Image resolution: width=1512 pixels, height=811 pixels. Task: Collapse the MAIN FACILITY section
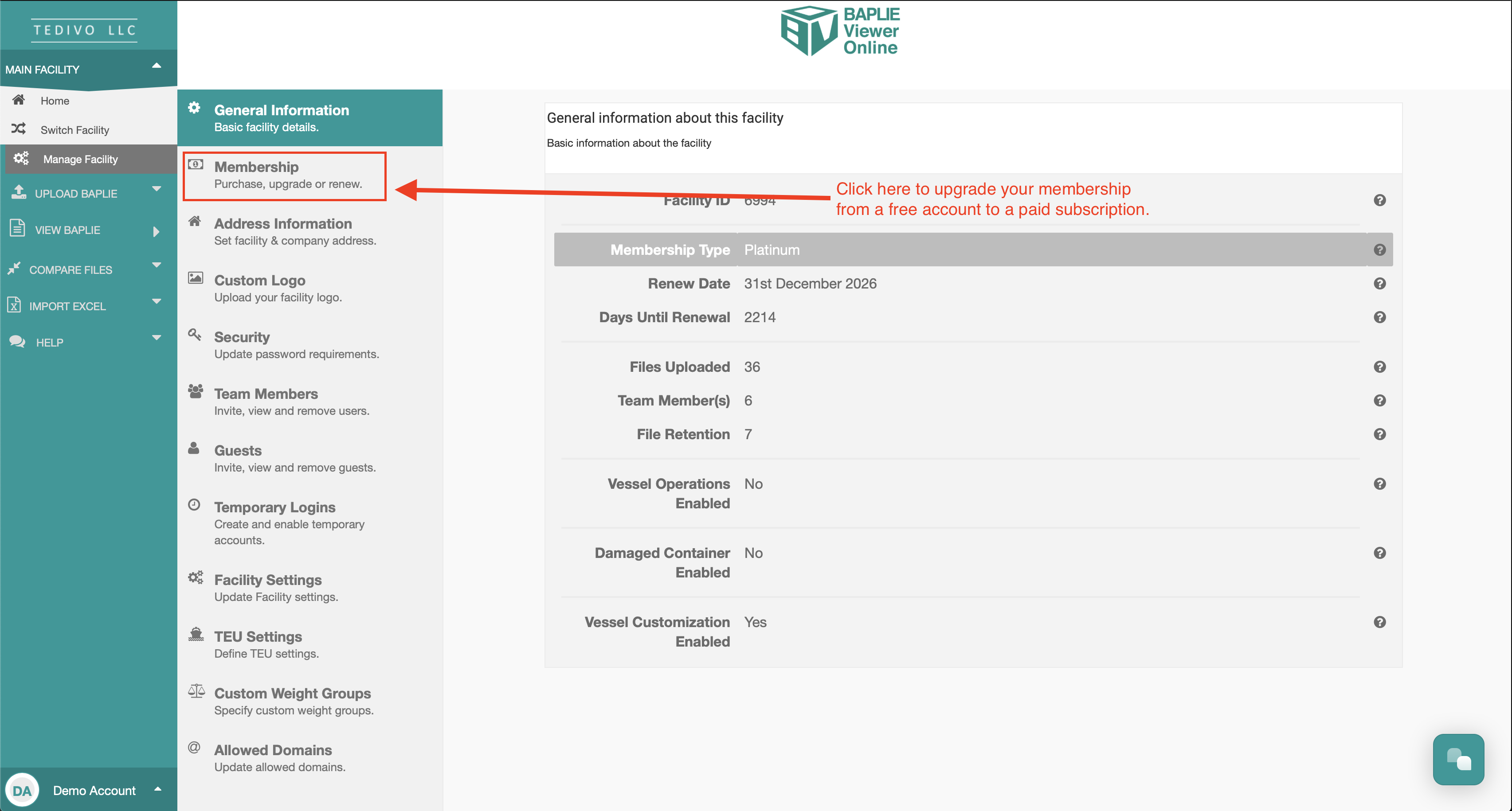click(156, 66)
